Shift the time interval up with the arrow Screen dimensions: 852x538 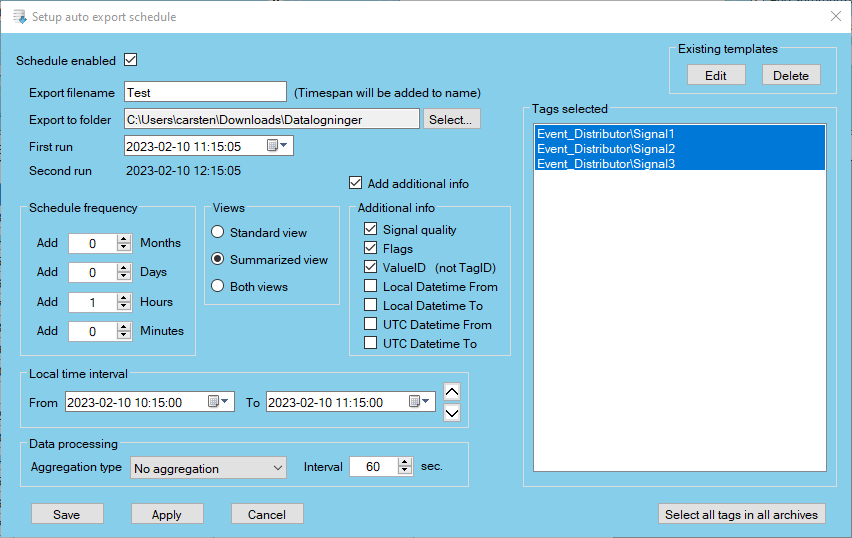pos(452,392)
